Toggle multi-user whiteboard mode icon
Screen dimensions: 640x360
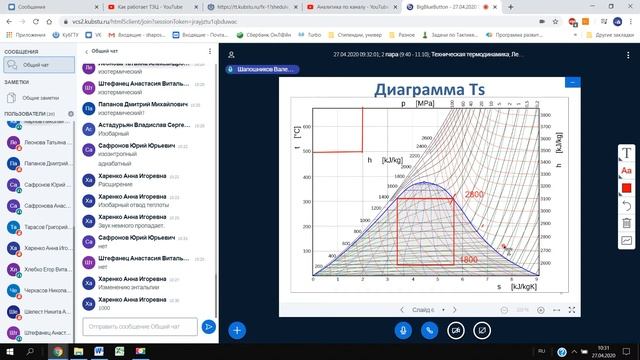point(627,240)
